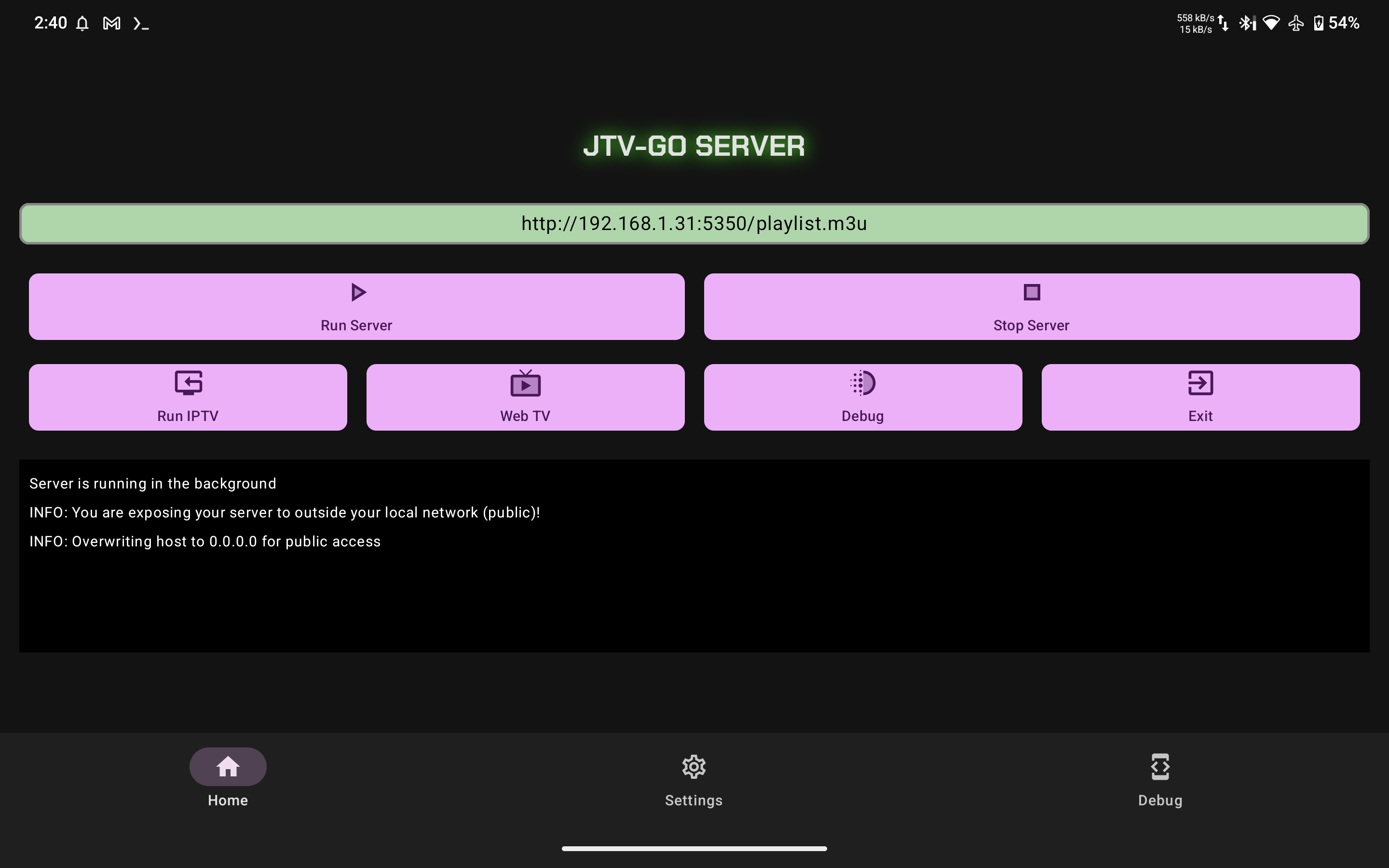Click the gesture navigation bar at screen bottom
Viewport: 1389px width, 868px height.
[694, 848]
